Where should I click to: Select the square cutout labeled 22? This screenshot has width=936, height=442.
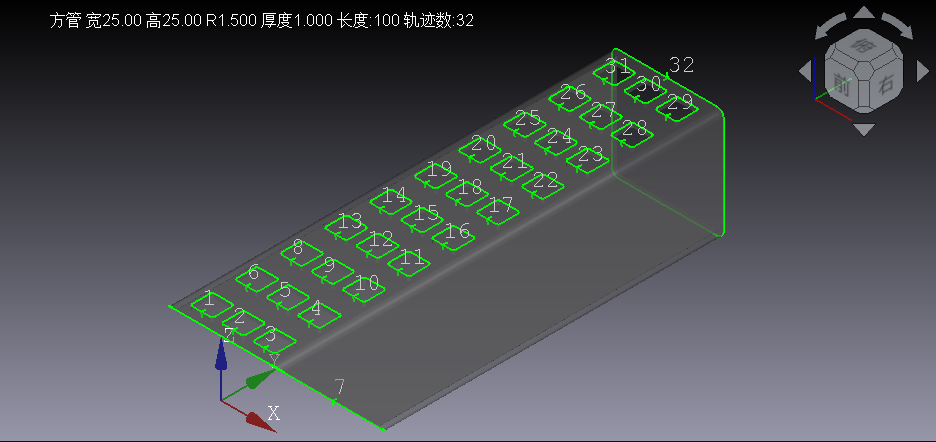[543, 185]
